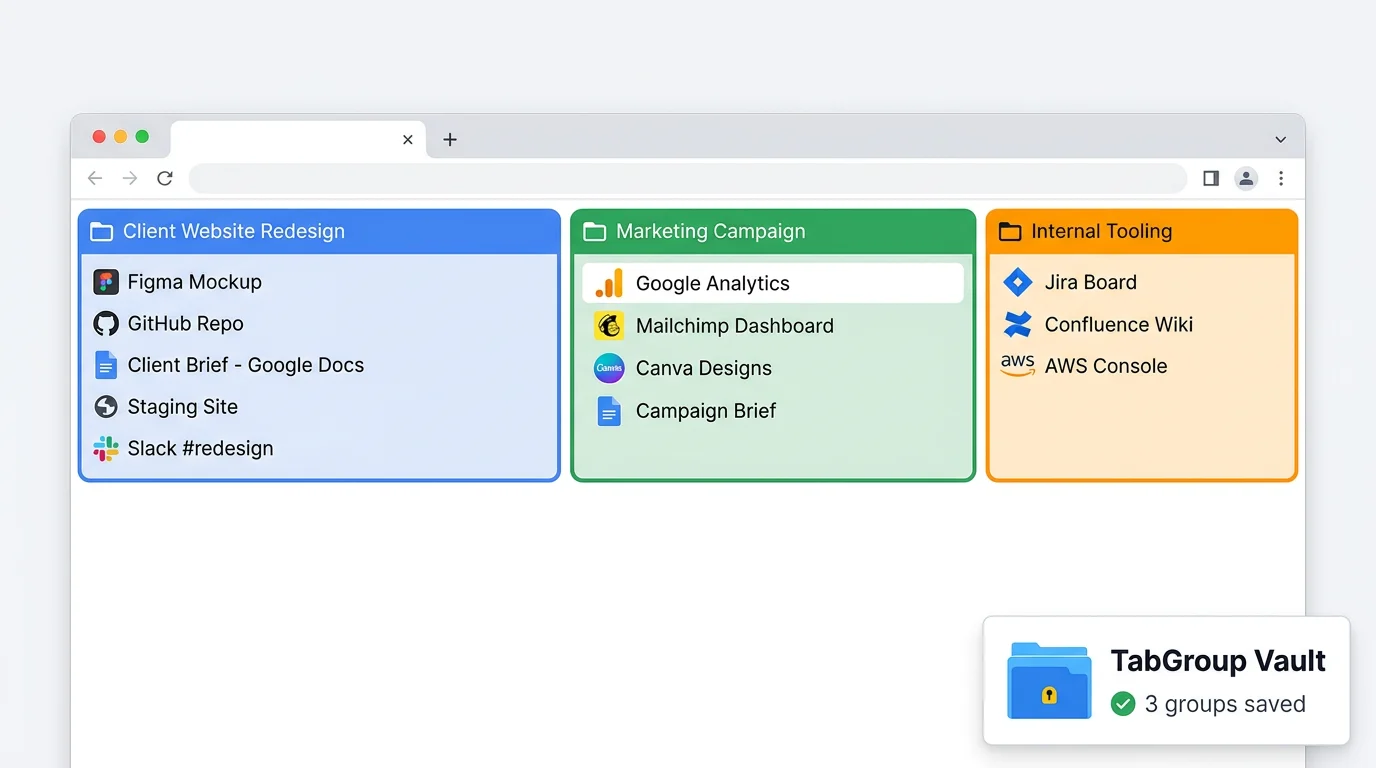Image resolution: width=1376 pixels, height=768 pixels.
Task: Open Google Analytics via its icon
Action: pos(610,283)
